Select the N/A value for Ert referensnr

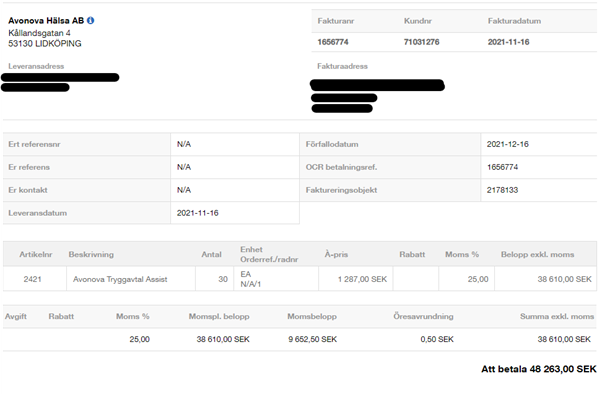184,144
